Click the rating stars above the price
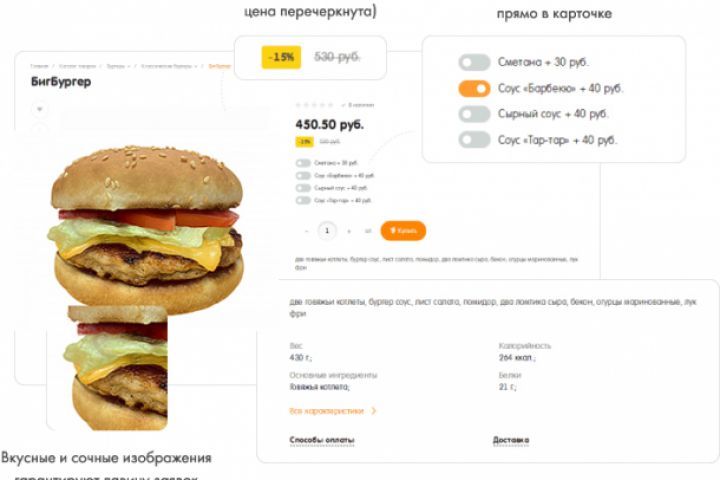 pyautogui.click(x=315, y=105)
